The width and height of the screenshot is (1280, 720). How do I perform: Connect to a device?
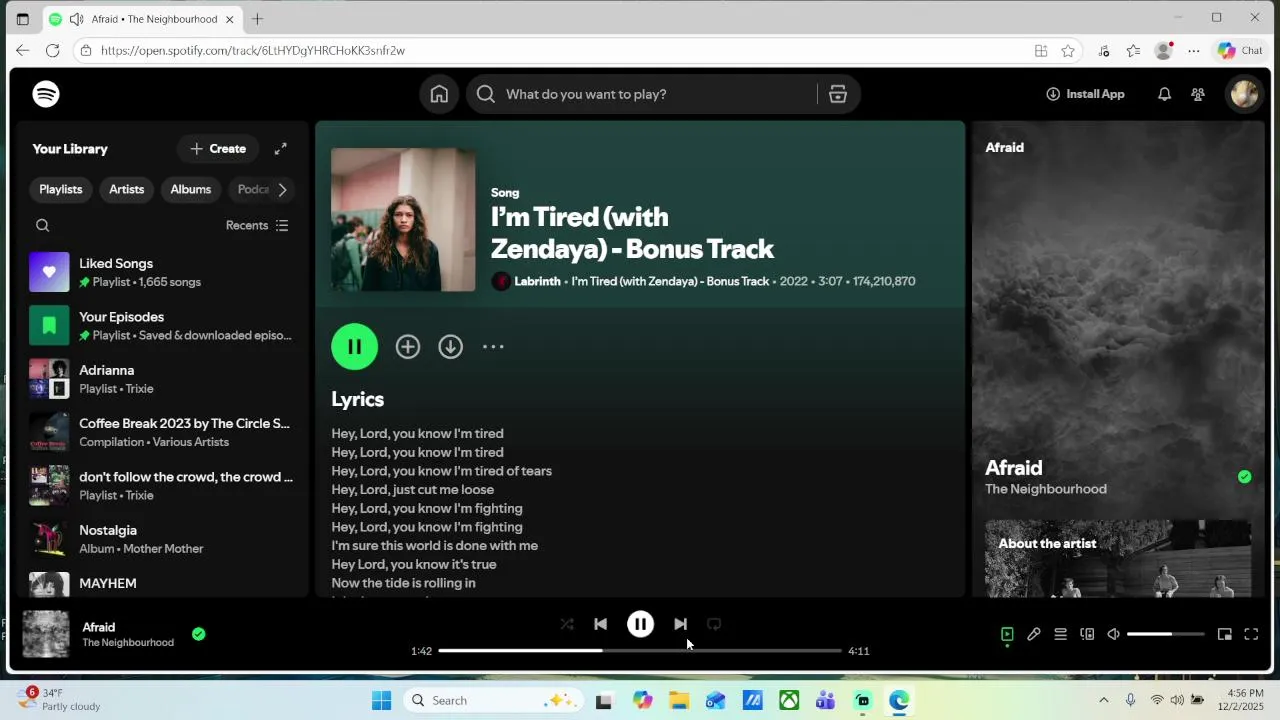point(1087,634)
